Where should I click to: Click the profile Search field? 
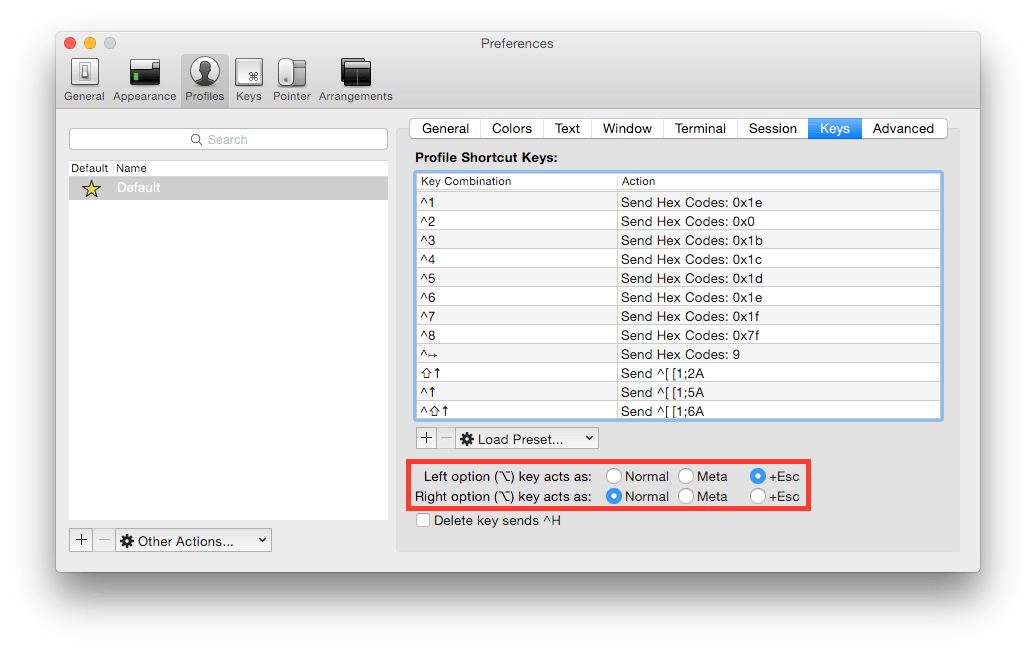point(228,139)
